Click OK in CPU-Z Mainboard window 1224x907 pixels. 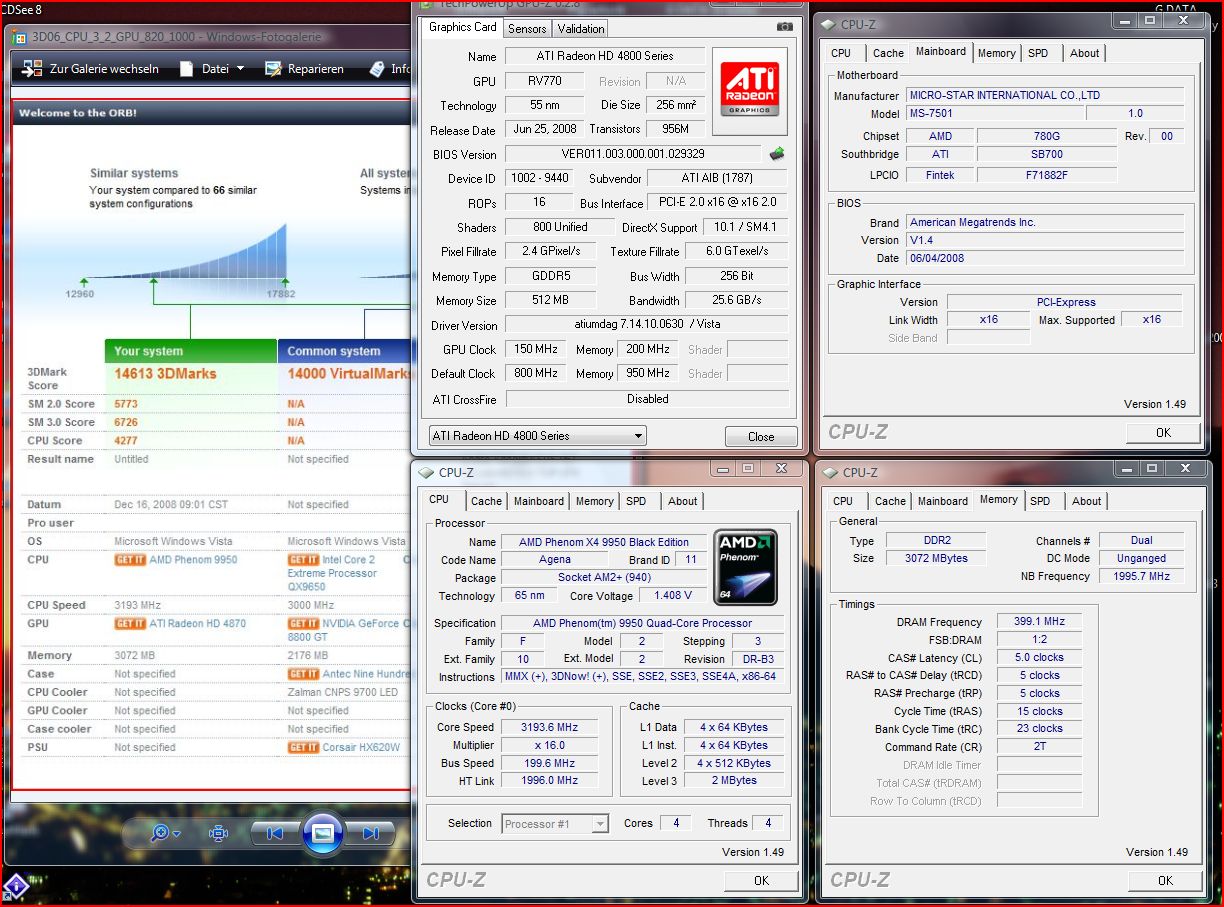pyautogui.click(x=1163, y=433)
